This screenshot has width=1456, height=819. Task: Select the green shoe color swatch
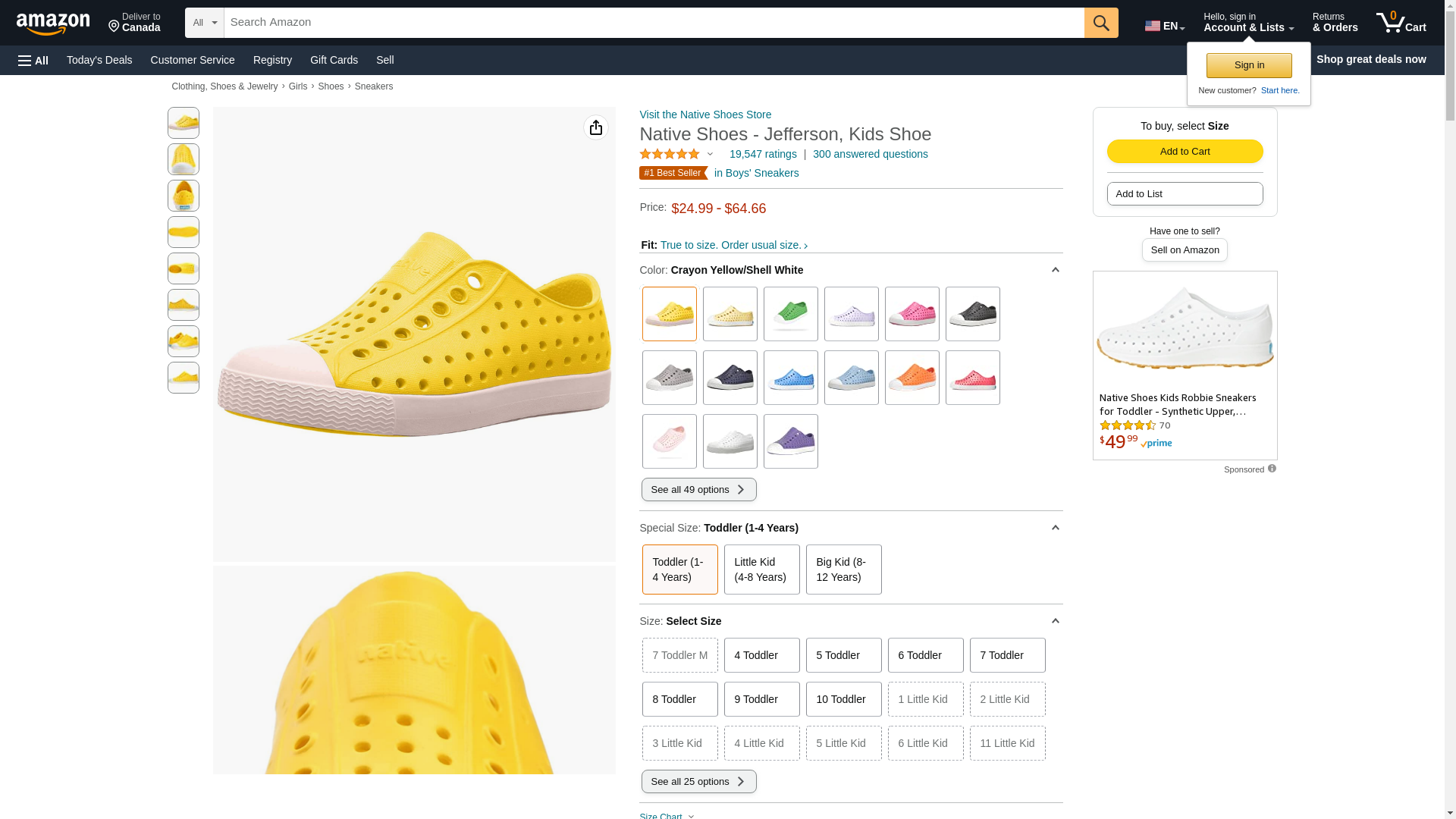(x=790, y=314)
